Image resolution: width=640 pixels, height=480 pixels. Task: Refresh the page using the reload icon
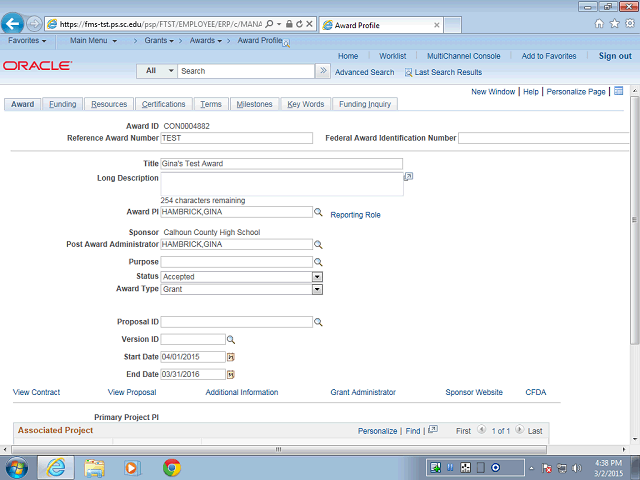(x=300, y=24)
